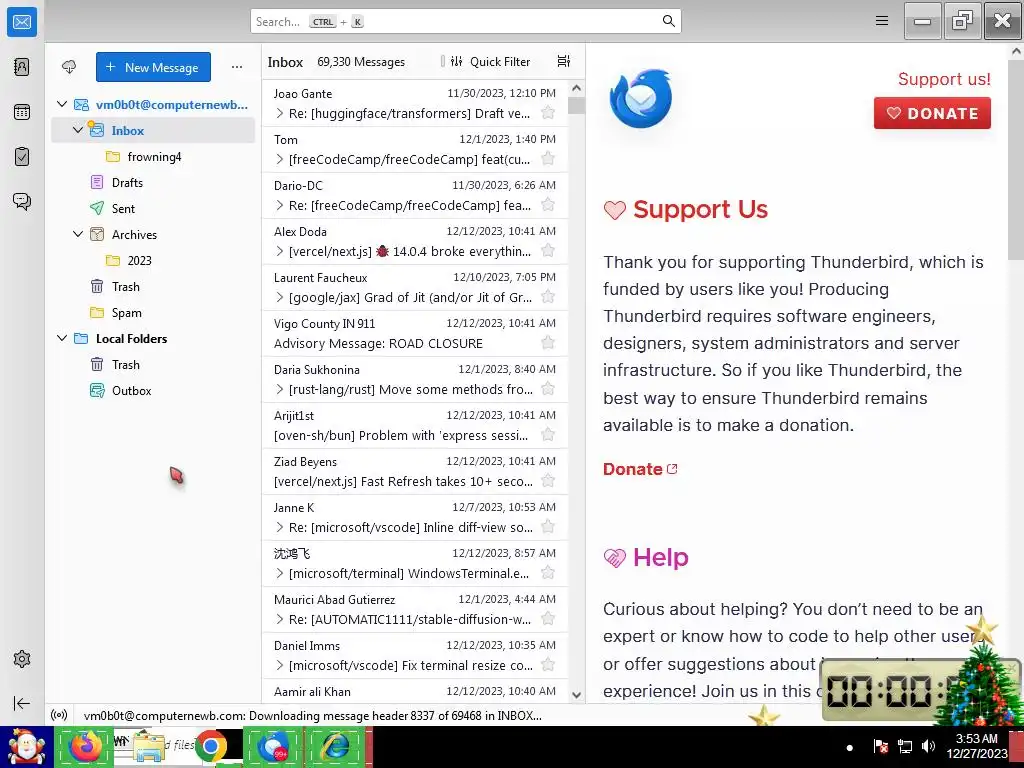The height and width of the screenshot is (768, 1024).
Task: Open the folder pane options menu
Action: [236, 67]
